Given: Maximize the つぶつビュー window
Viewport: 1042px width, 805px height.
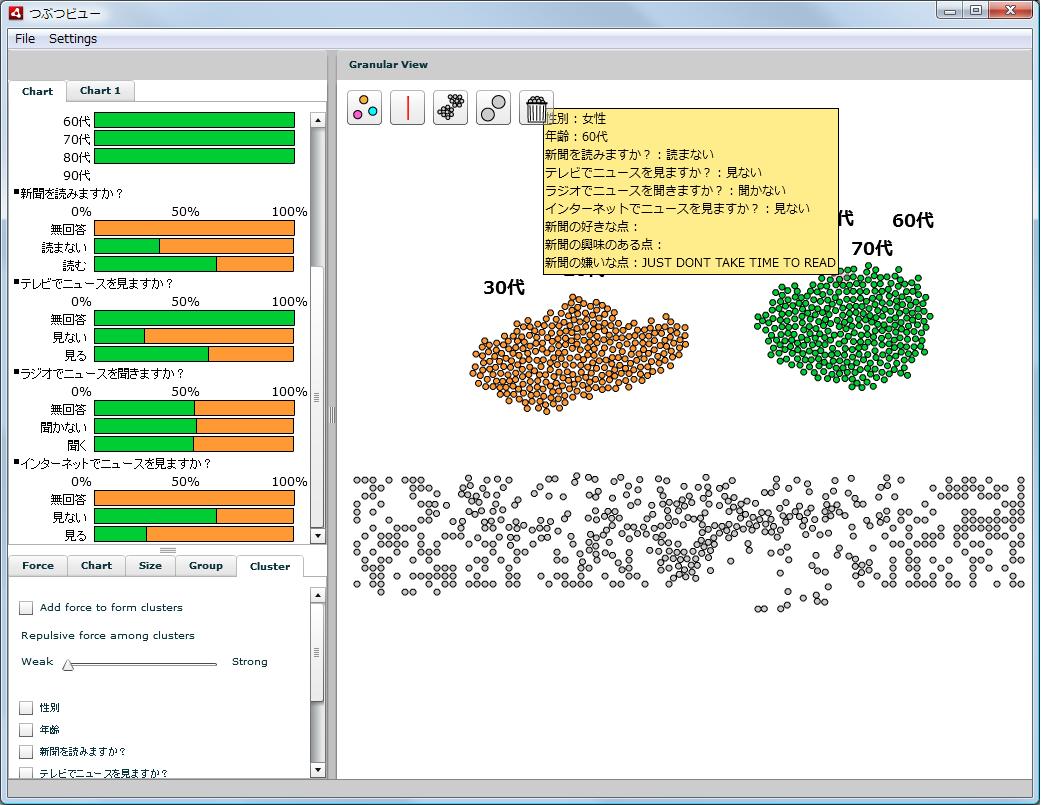Looking at the screenshot, I should (x=976, y=11).
